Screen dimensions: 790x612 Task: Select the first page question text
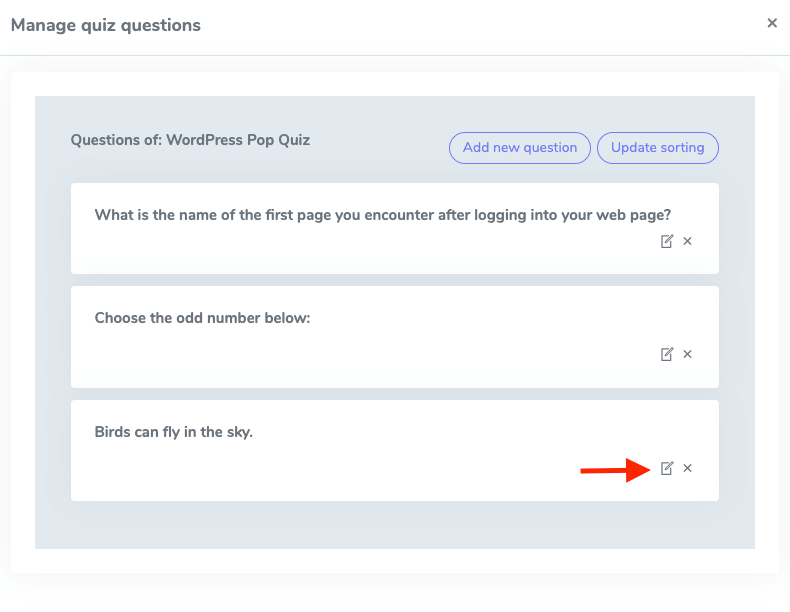tap(382, 214)
